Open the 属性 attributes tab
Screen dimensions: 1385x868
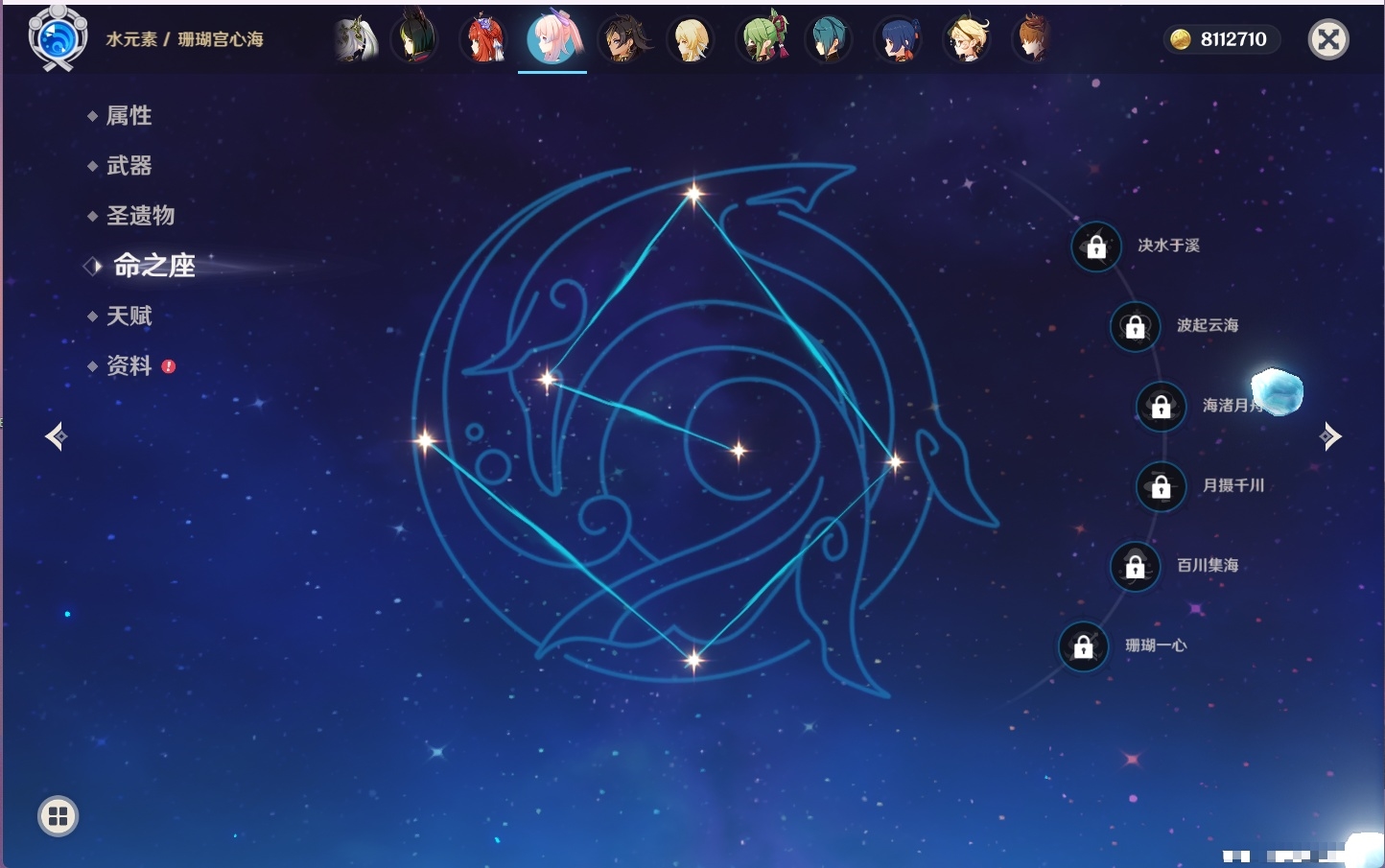click(129, 116)
